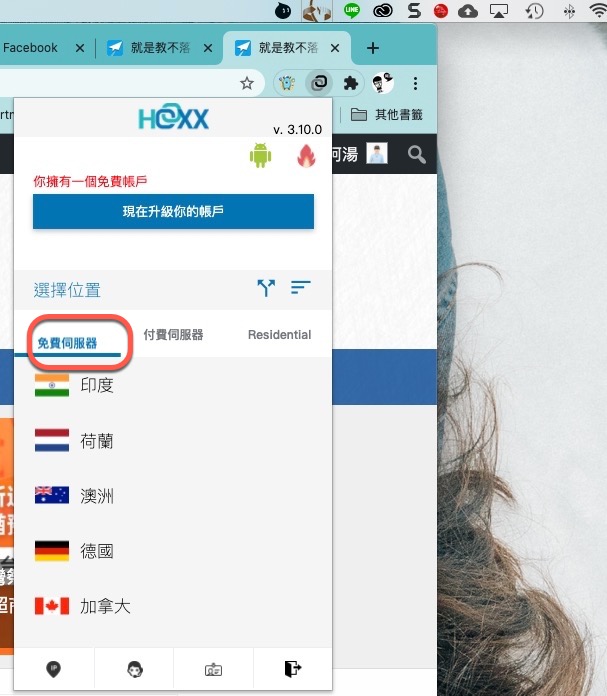Open the sort list icon
The image size is (607, 696).
(x=301, y=287)
